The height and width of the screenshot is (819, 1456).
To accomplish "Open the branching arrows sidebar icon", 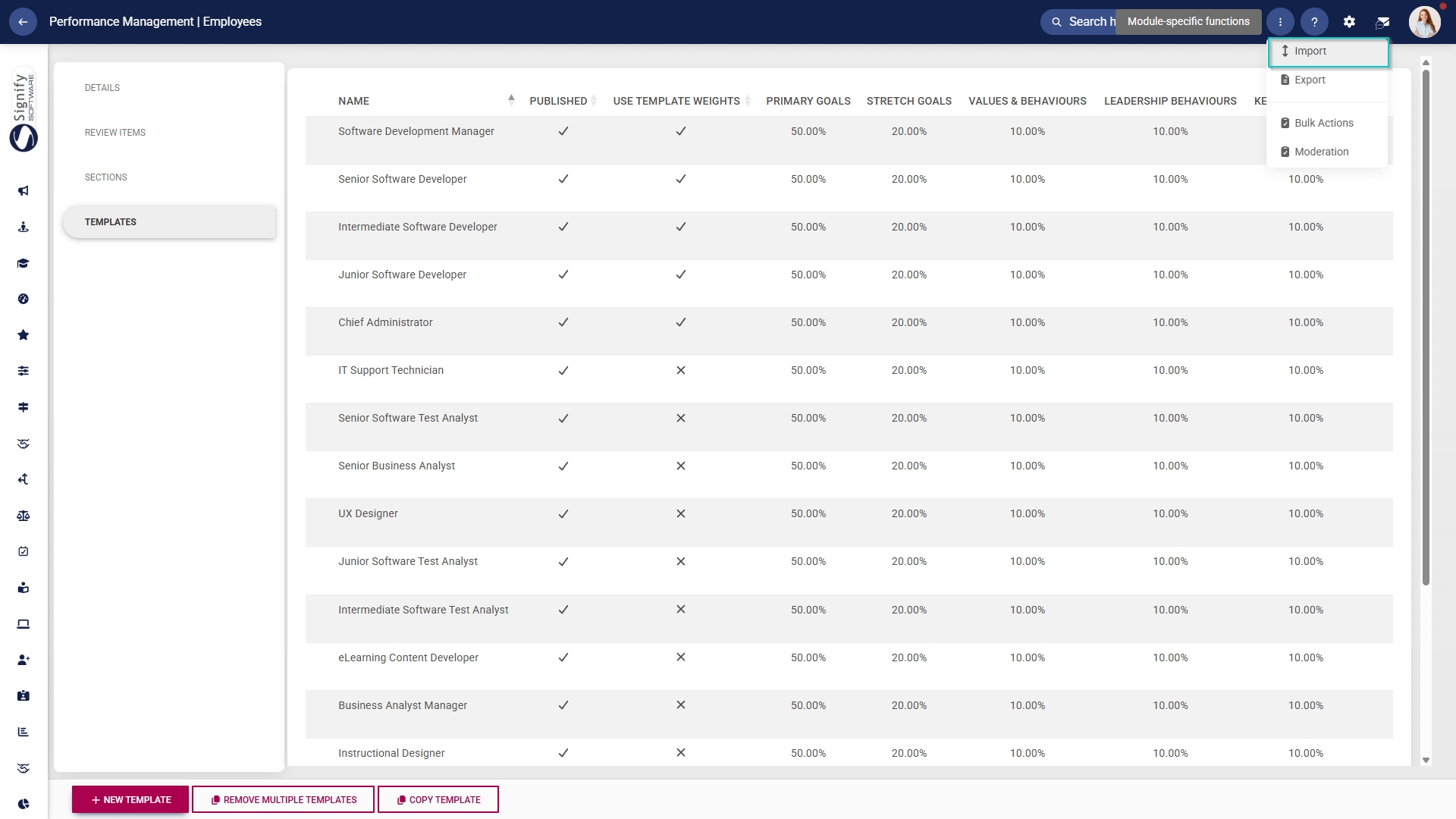I will [x=24, y=479].
